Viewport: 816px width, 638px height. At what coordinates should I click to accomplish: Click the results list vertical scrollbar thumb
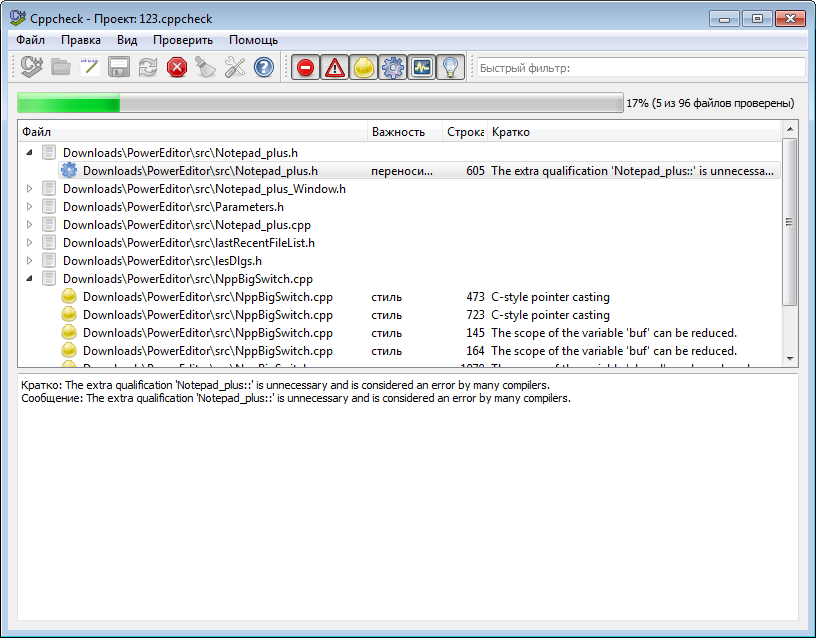790,222
